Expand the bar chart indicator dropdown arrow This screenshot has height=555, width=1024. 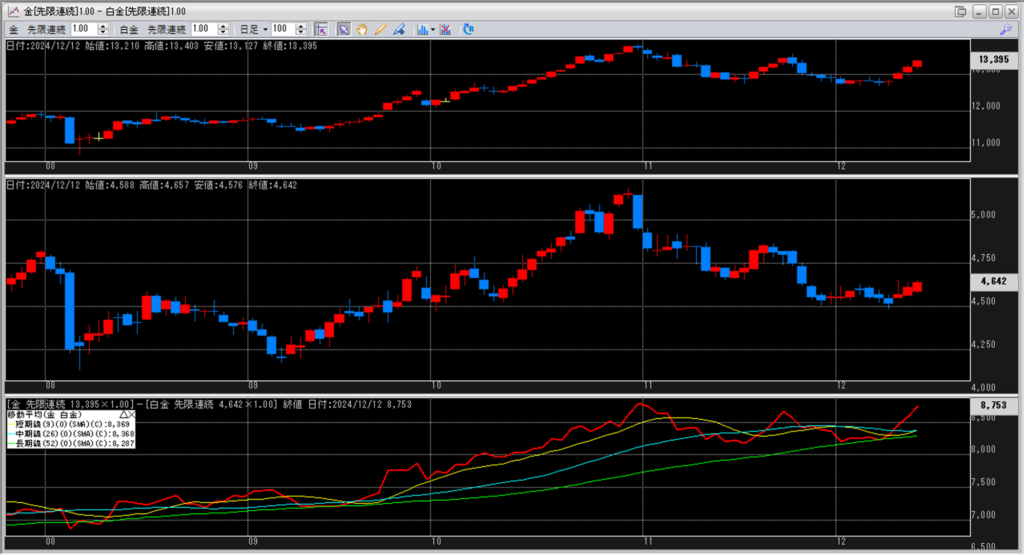click(434, 29)
